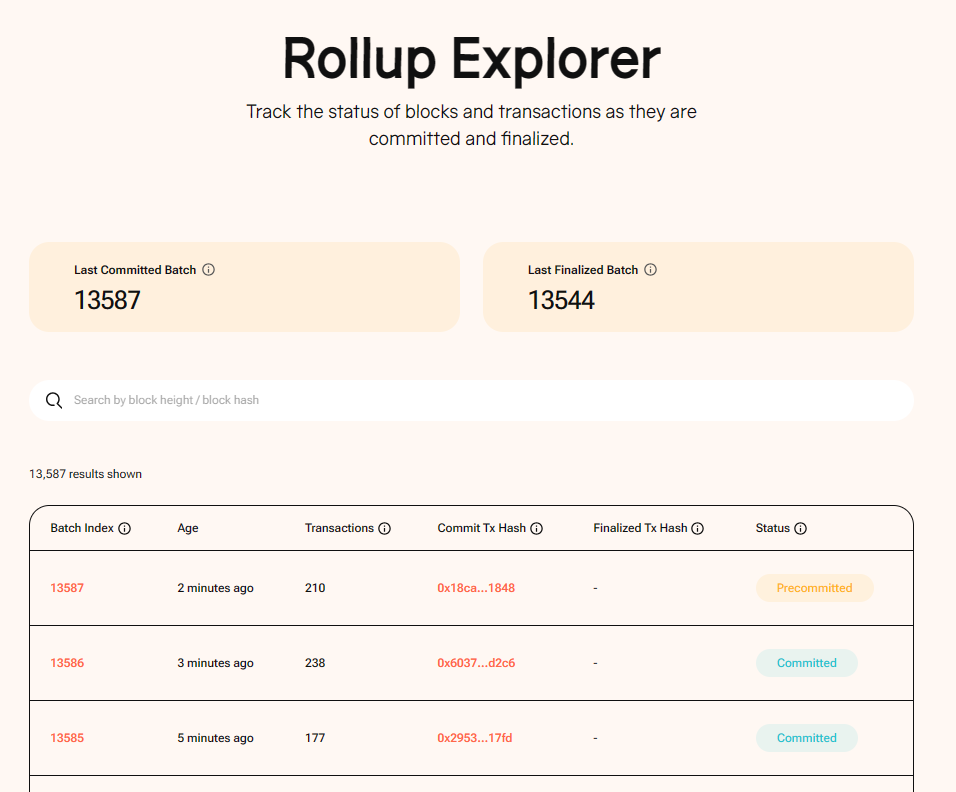This screenshot has height=792, width=956.
Task: Click info icon beside Last Committed Batch
Action: [209, 269]
